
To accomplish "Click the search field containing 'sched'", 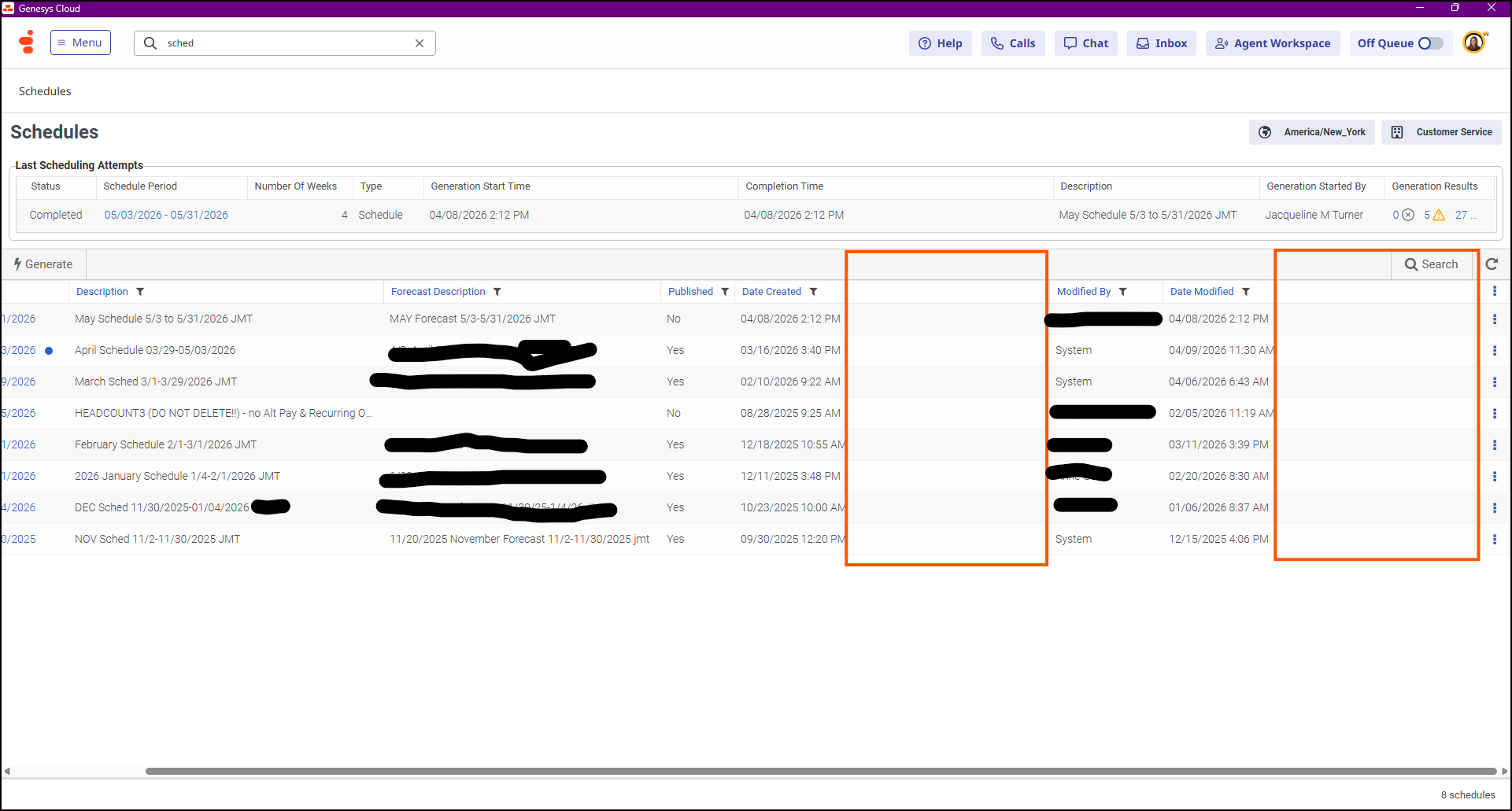I will pos(284,43).
